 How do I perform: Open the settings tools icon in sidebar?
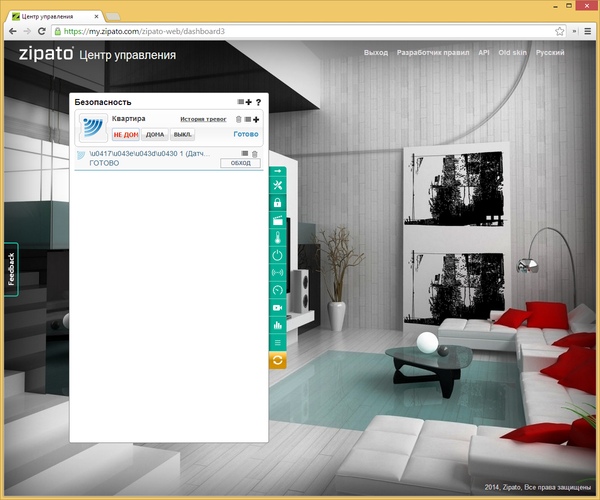click(x=278, y=186)
